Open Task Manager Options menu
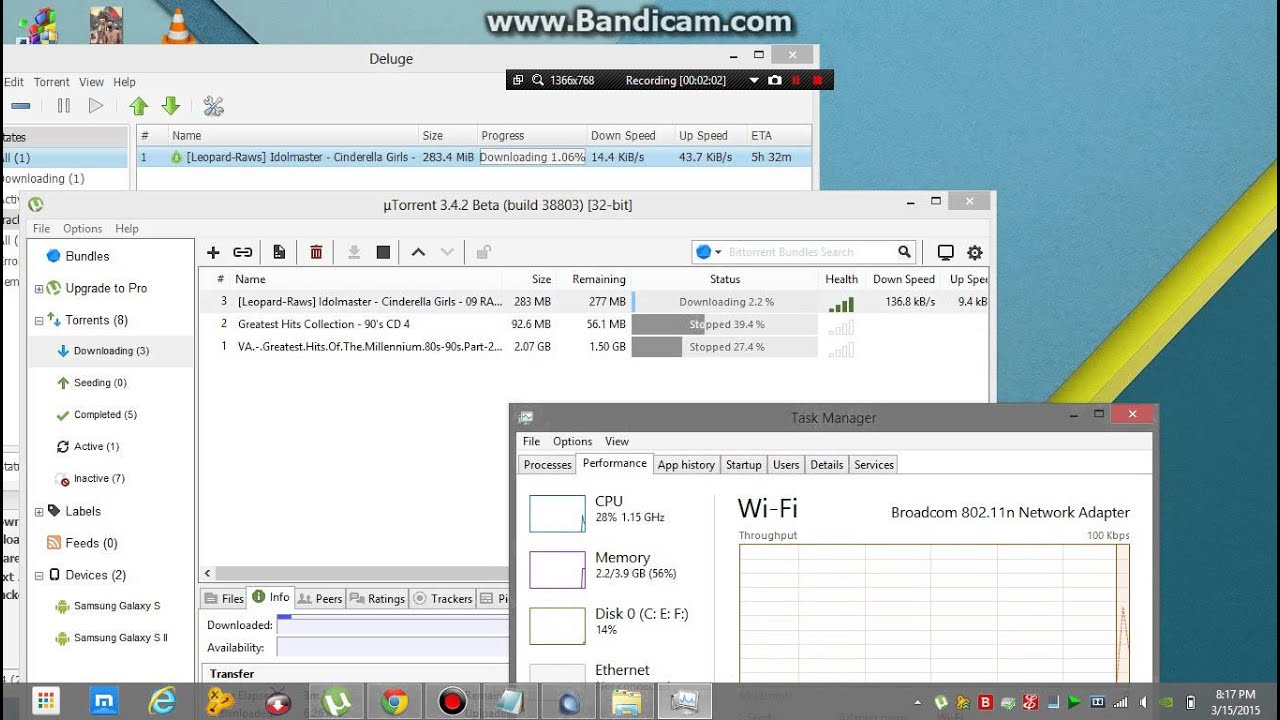Screen dimensions: 1280x720 click(x=572, y=441)
